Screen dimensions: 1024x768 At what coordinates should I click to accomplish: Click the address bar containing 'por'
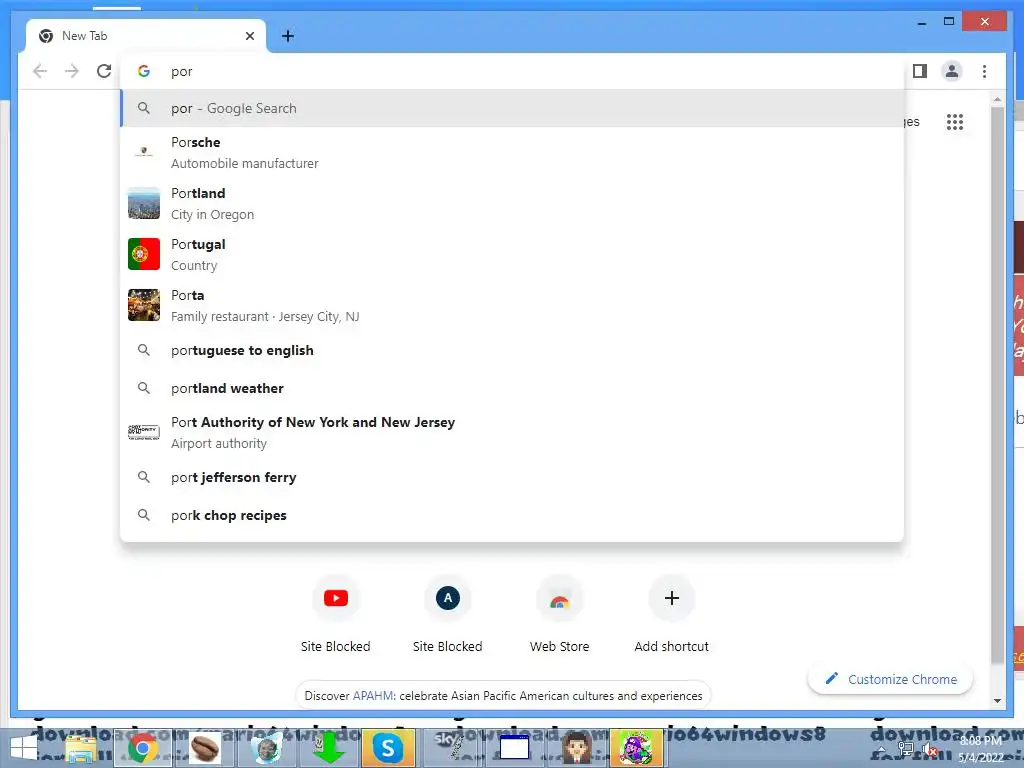(x=513, y=71)
